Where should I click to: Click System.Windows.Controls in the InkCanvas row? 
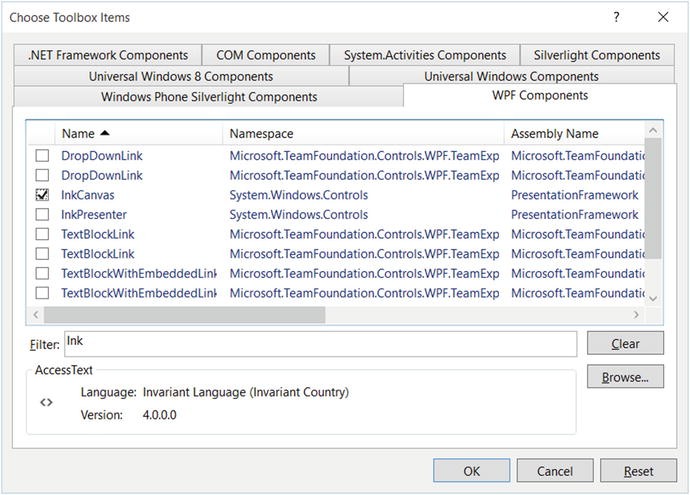tap(298, 195)
